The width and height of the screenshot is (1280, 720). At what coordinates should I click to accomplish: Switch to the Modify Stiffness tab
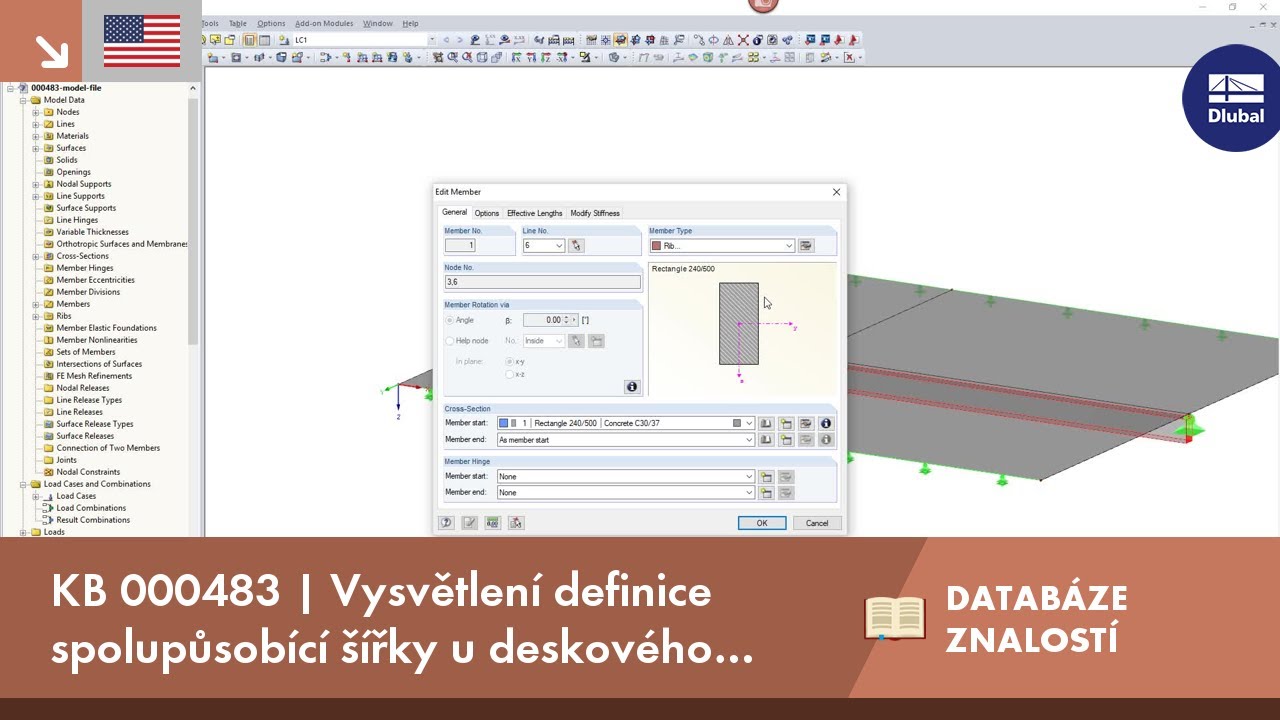(595, 213)
